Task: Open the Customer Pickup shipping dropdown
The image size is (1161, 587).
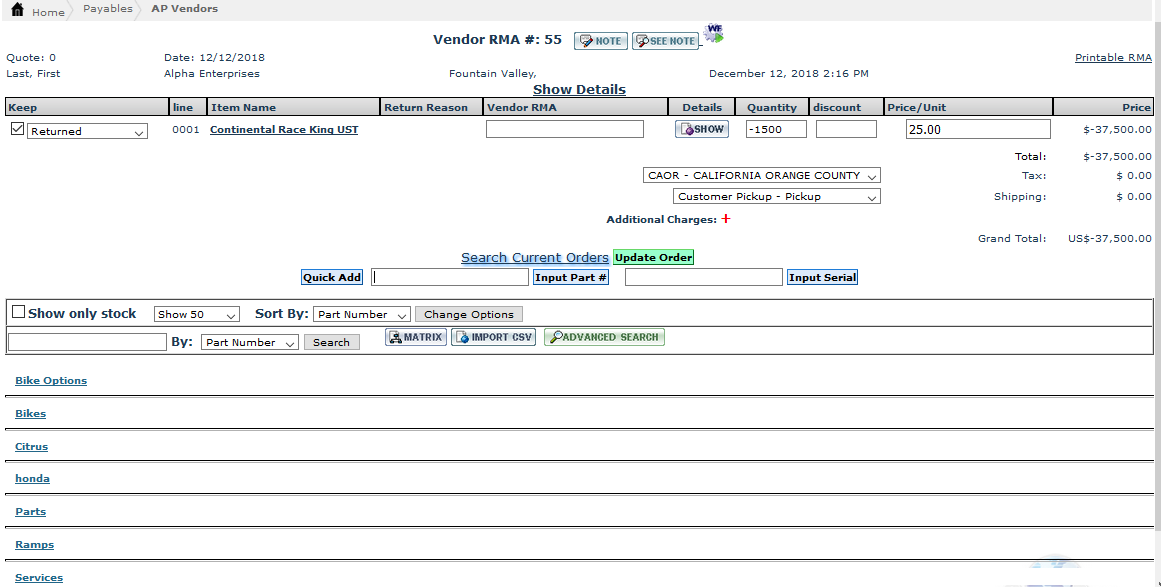Action: 776,197
